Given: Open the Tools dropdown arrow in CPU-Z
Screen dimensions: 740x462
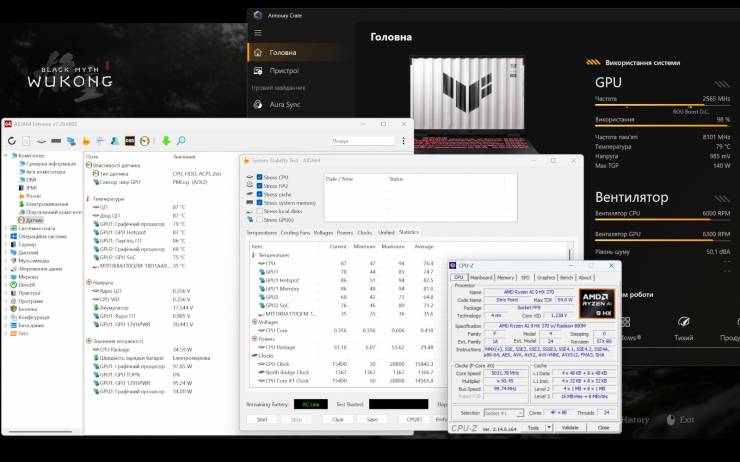Looking at the screenshot, I should tap(550, 427).
